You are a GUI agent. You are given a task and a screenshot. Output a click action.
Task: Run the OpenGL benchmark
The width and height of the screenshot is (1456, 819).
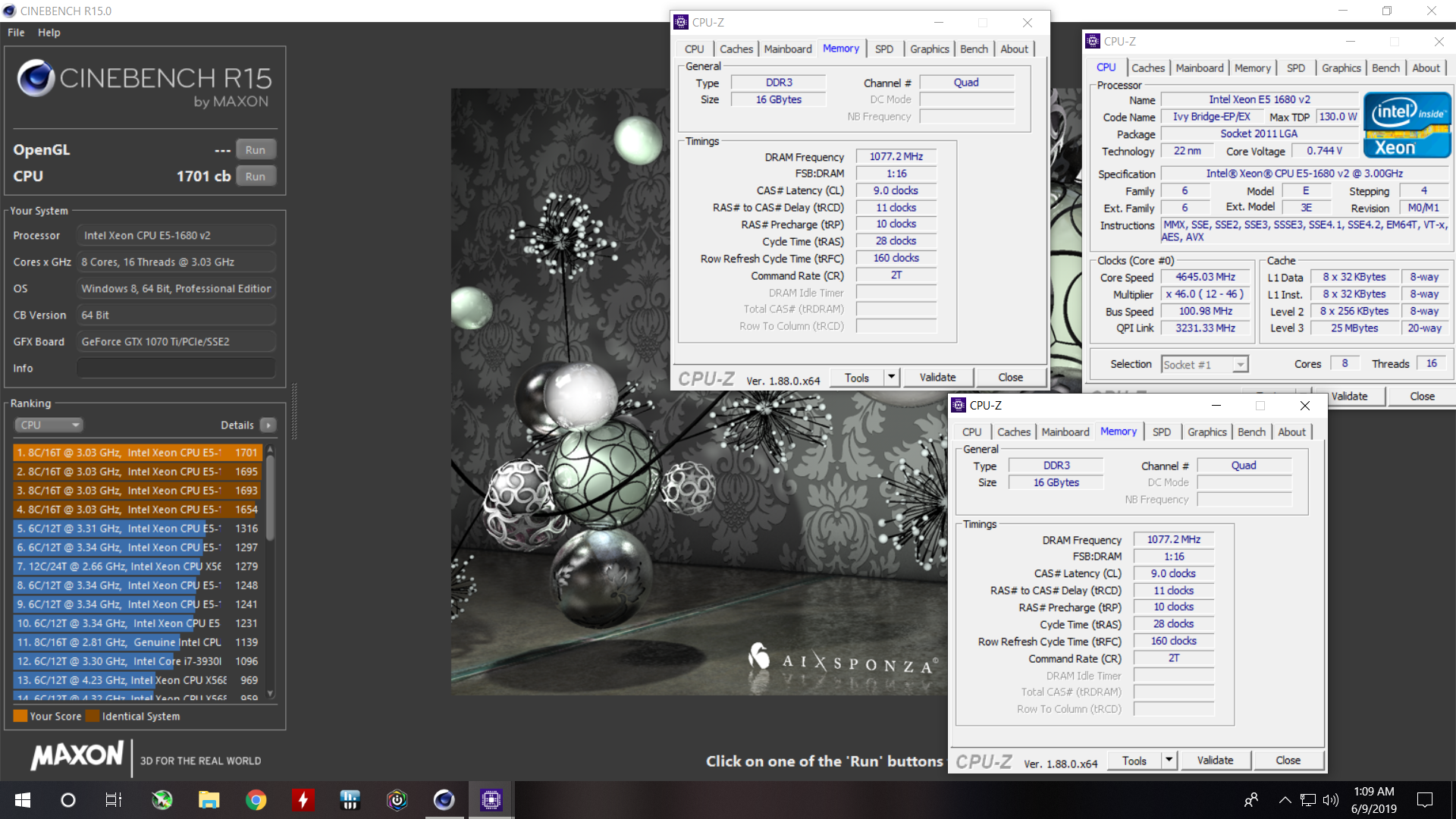256,149
